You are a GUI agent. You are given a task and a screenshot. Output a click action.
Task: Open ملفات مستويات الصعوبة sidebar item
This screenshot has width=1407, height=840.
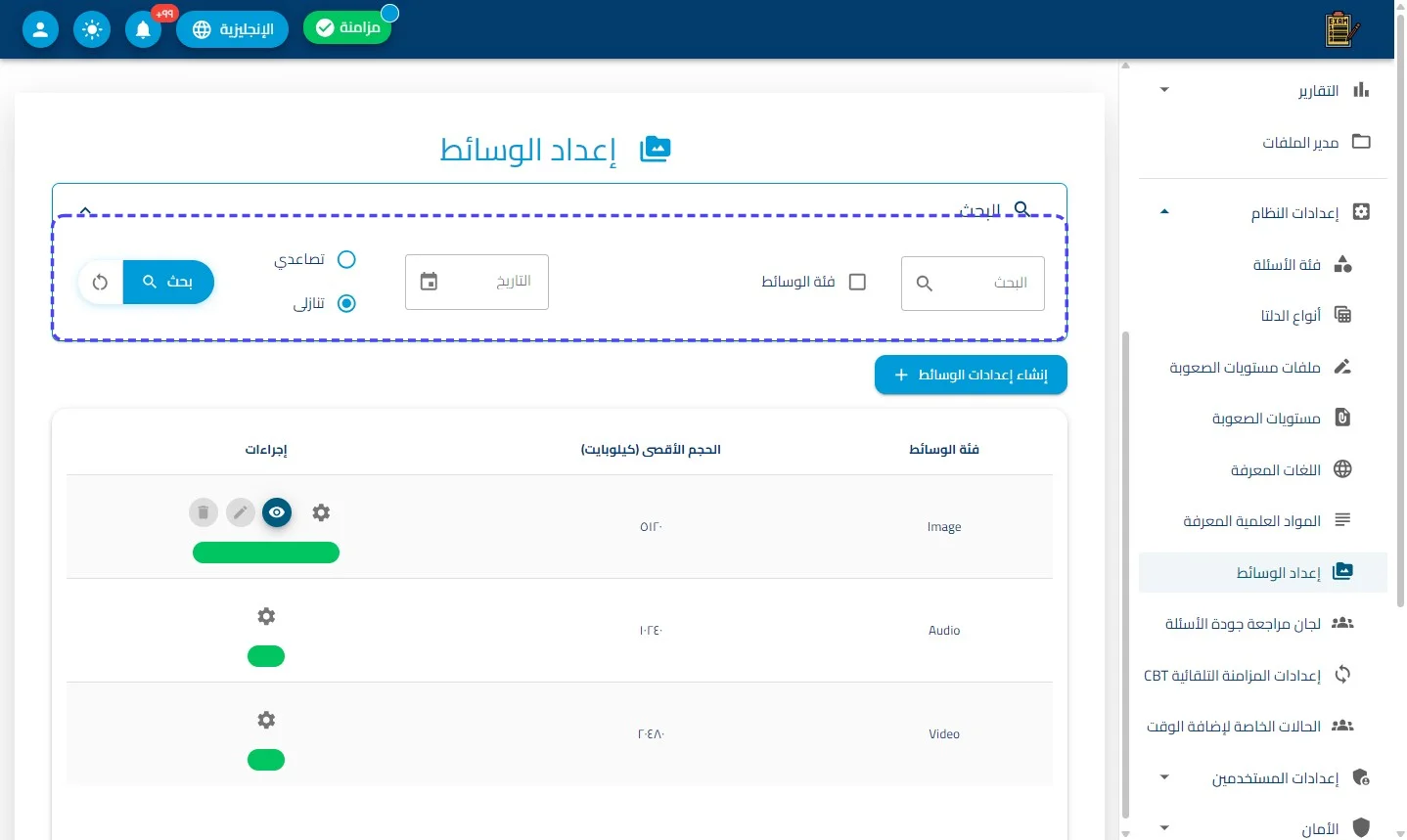coord(1263,367)
